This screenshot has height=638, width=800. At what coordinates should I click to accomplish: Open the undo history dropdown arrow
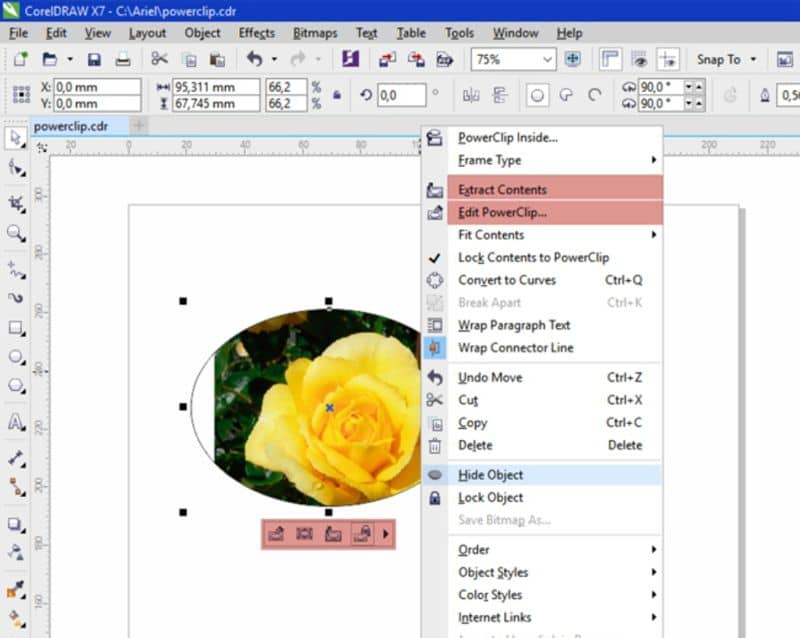pyautogui.click(x=274, y=60)
